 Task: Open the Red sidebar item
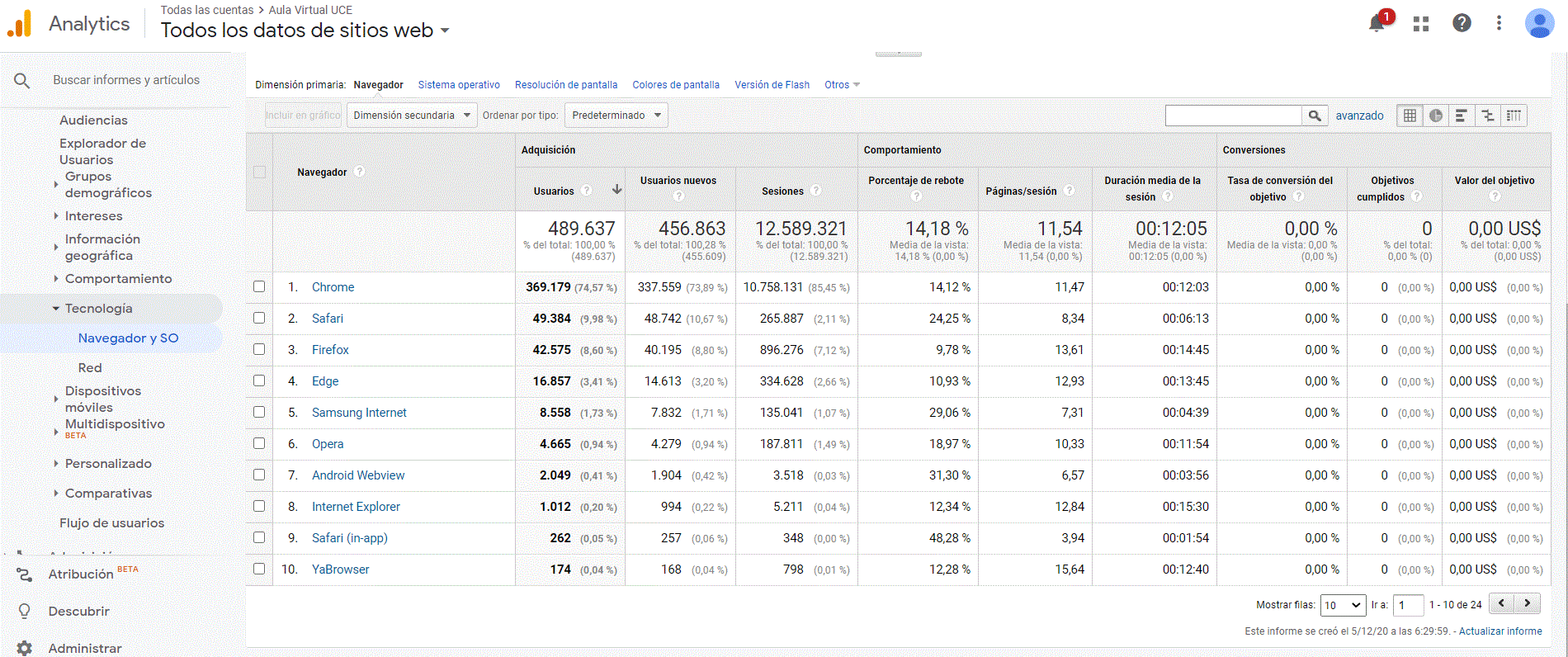90,368
